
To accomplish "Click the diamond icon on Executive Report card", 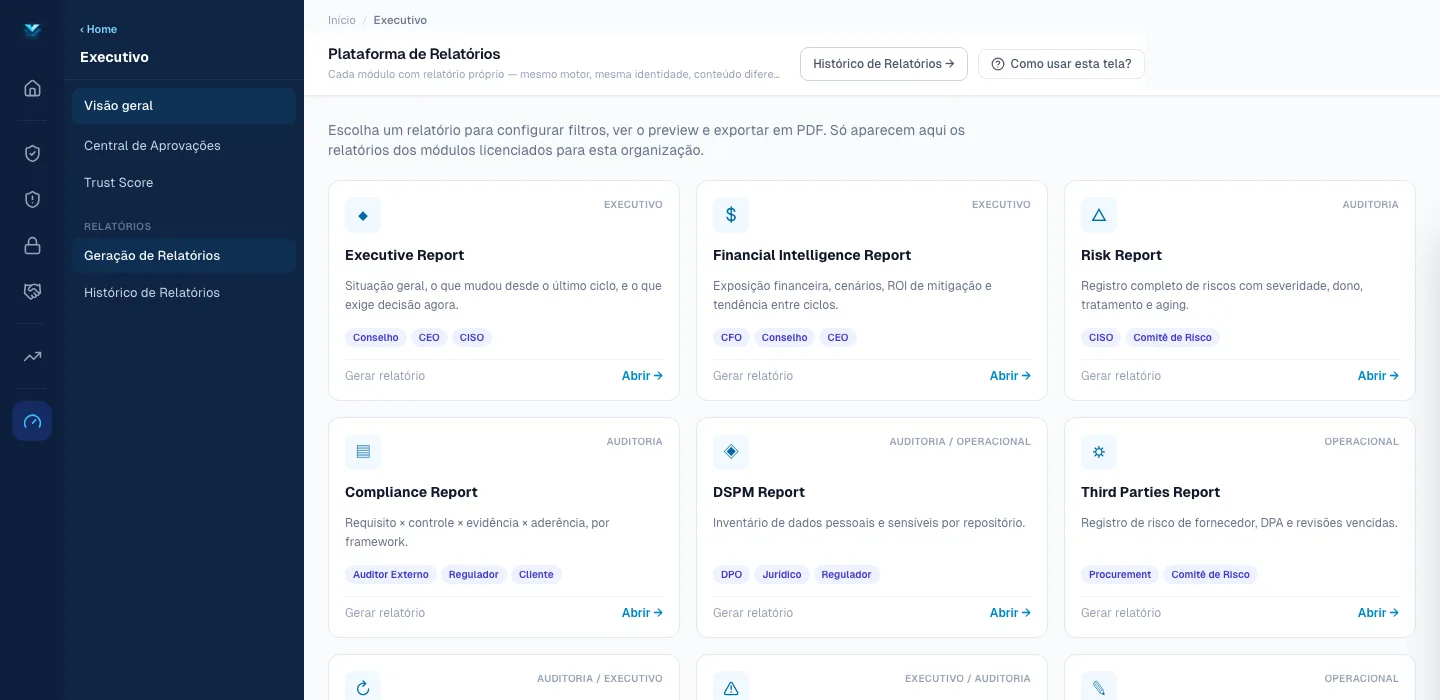I will 363,215.
